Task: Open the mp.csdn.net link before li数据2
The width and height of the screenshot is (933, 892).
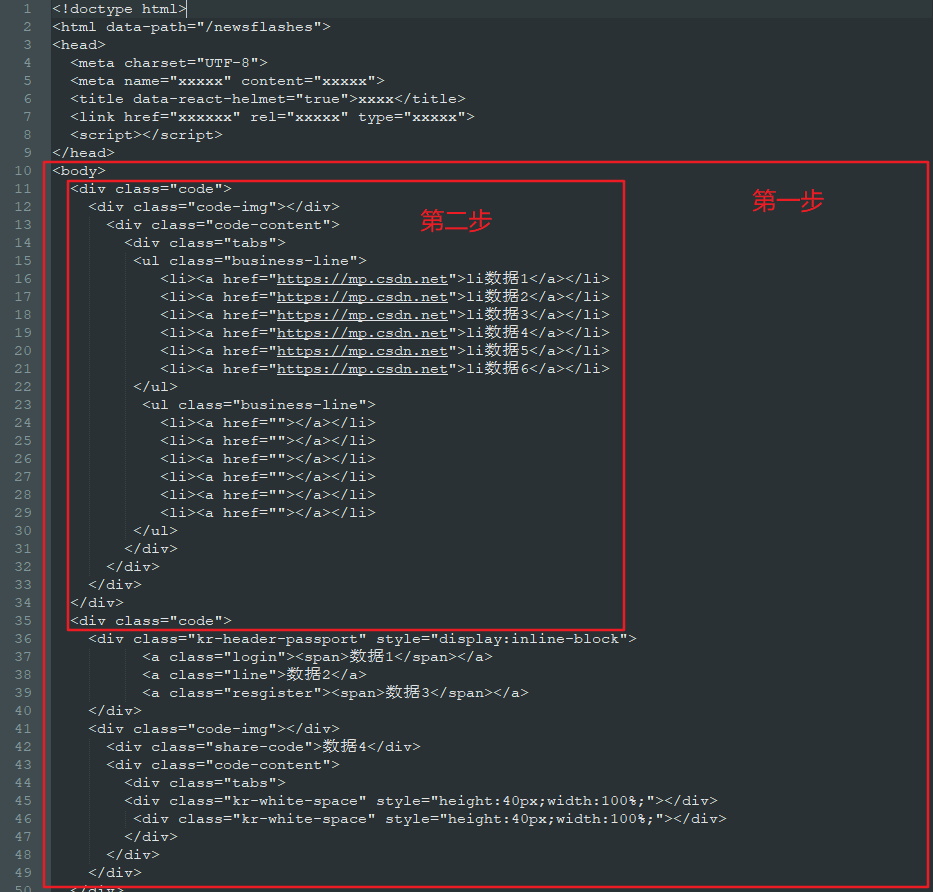Action: [x=362, y=297]
